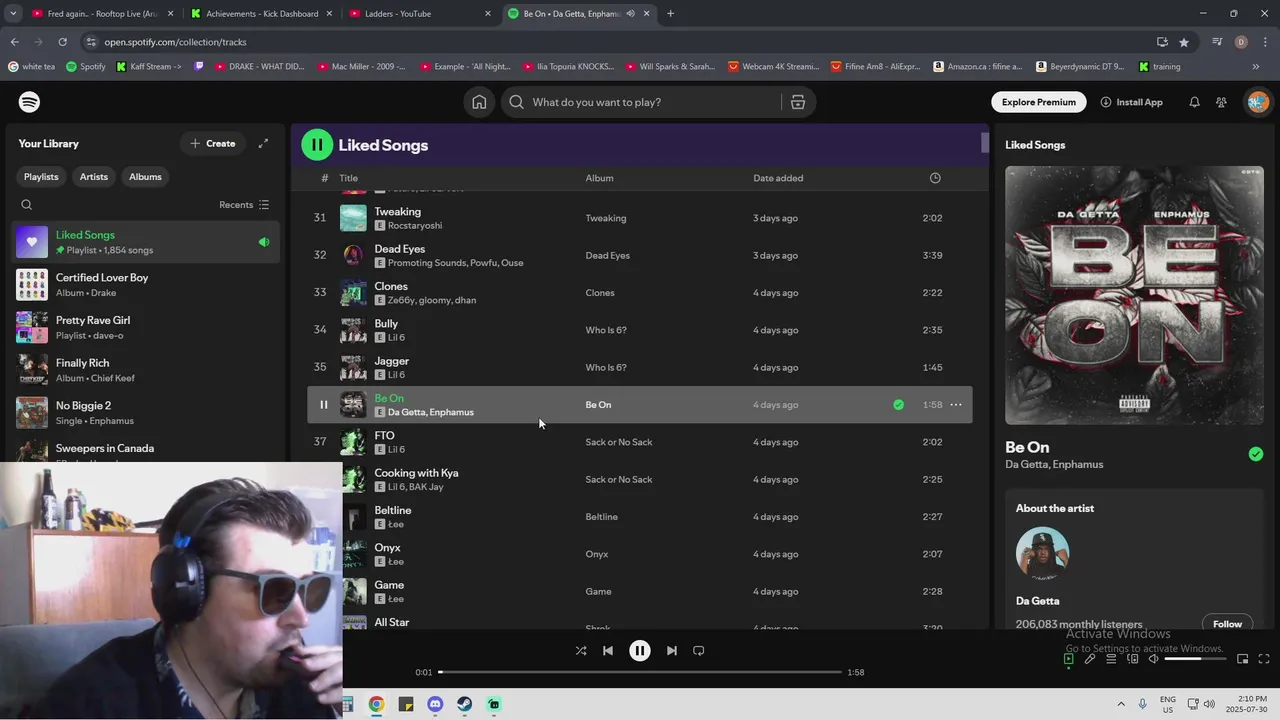Mute the Spotify tab audio icon

click(x=630, y=14)
